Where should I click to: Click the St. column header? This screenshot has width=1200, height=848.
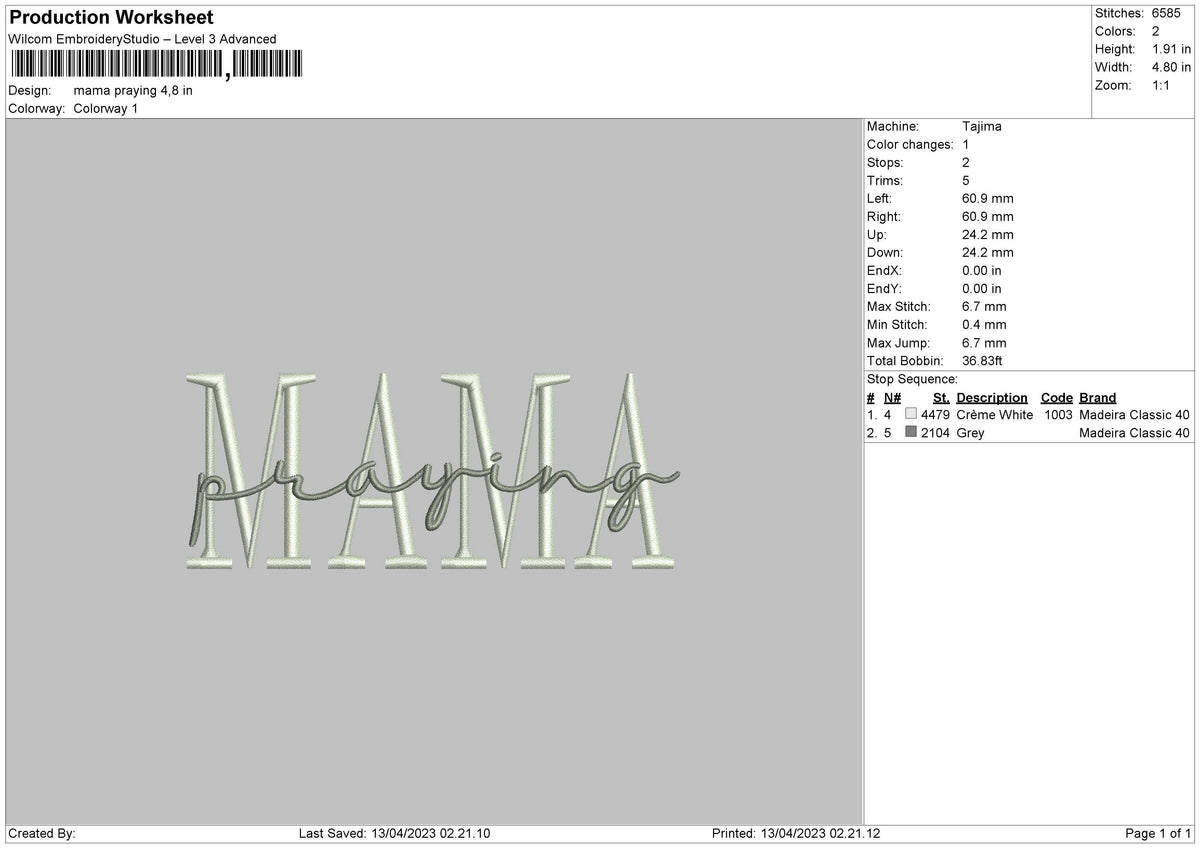tap(941, 397)
